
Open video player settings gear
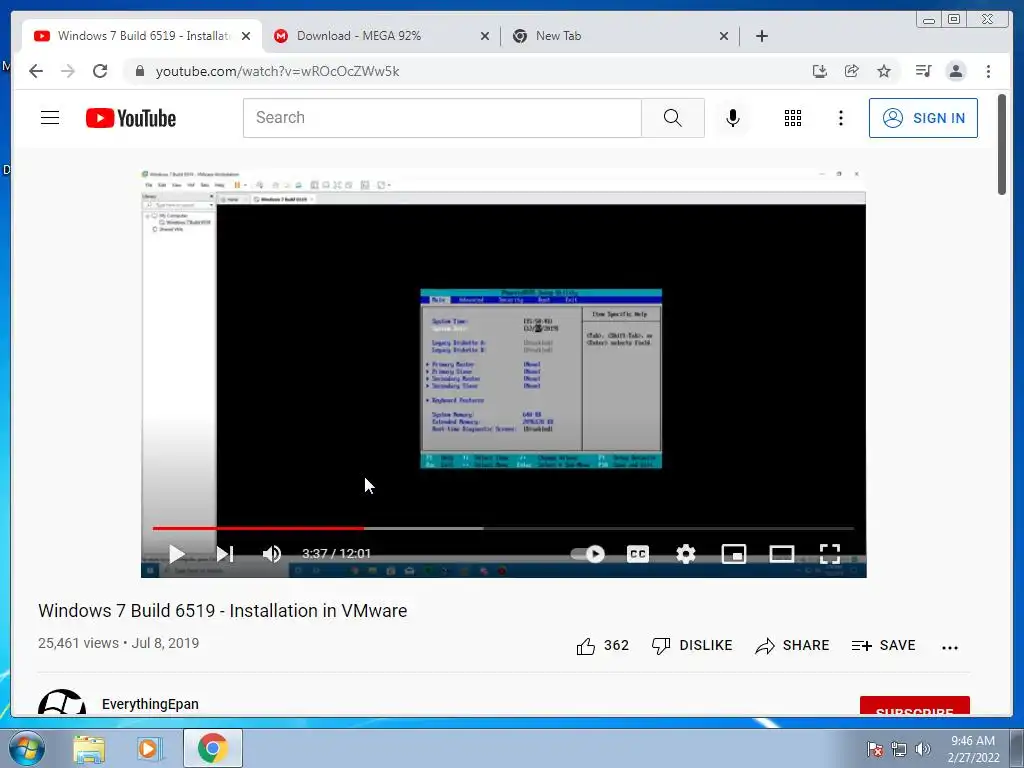[686, 554]
